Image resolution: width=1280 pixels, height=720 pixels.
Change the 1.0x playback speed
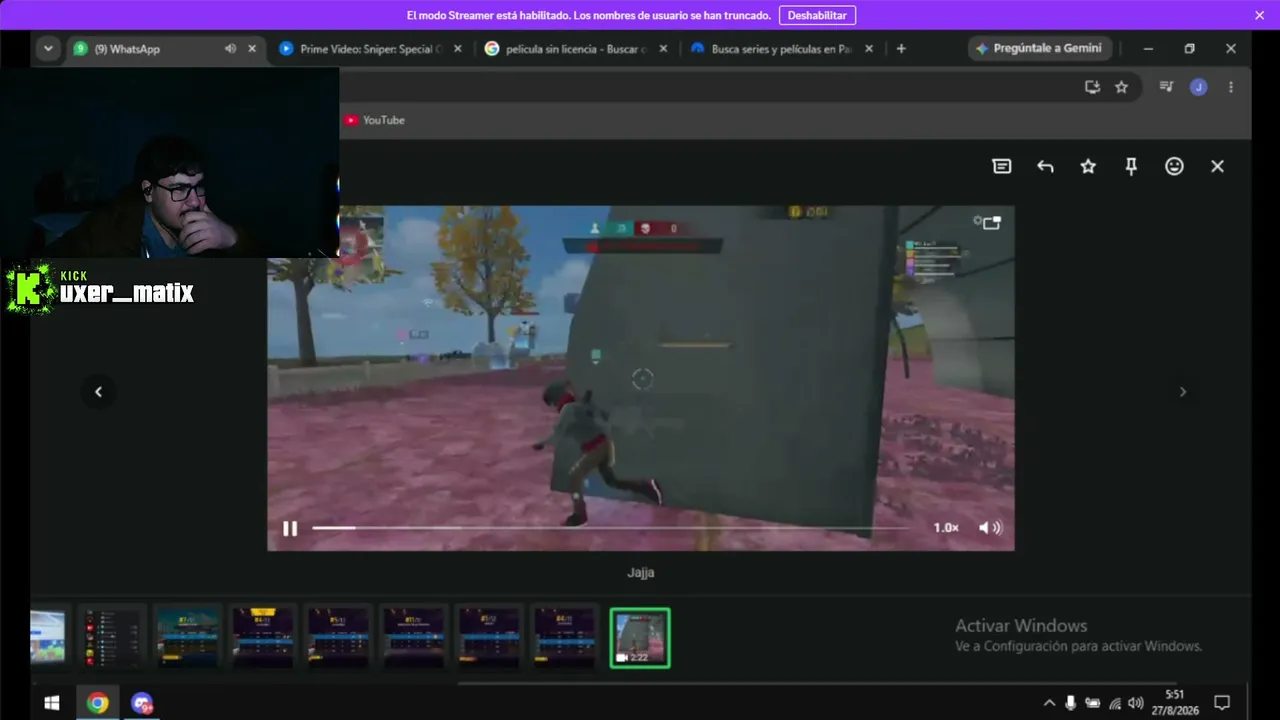click(946, 528)
